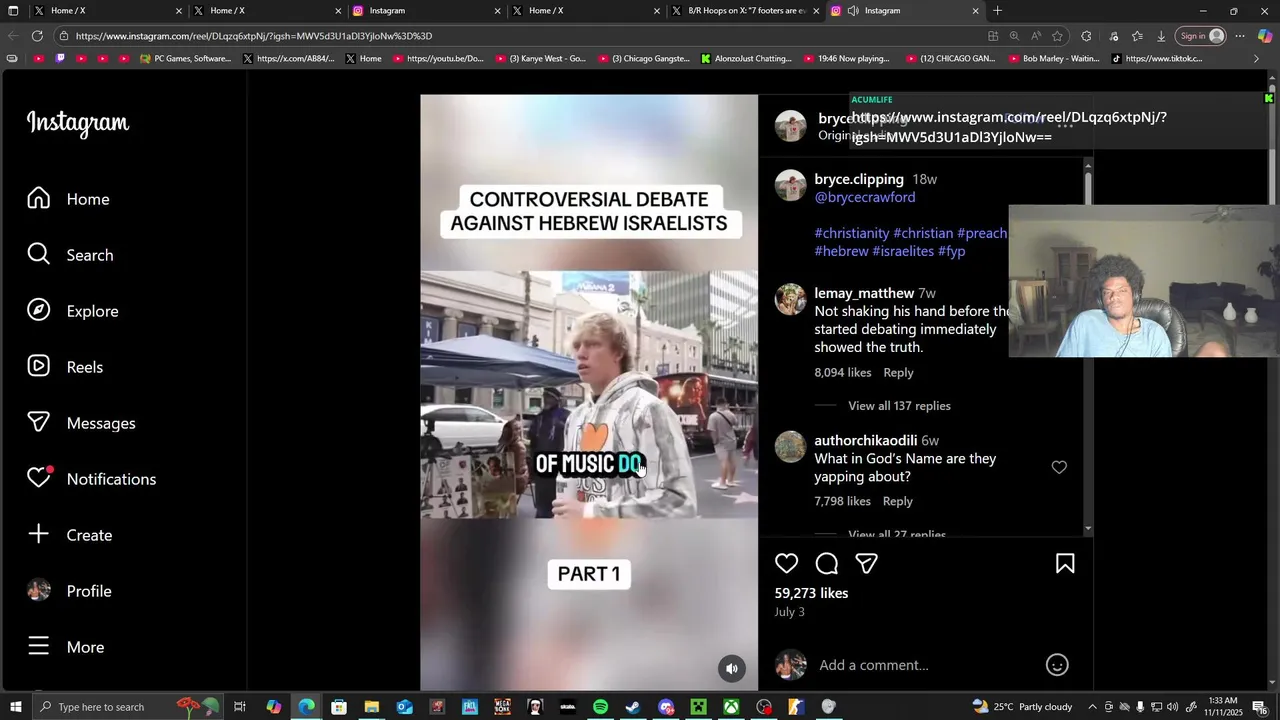
Task: Open the #christianity hashtag link
Action: point(852,233)
